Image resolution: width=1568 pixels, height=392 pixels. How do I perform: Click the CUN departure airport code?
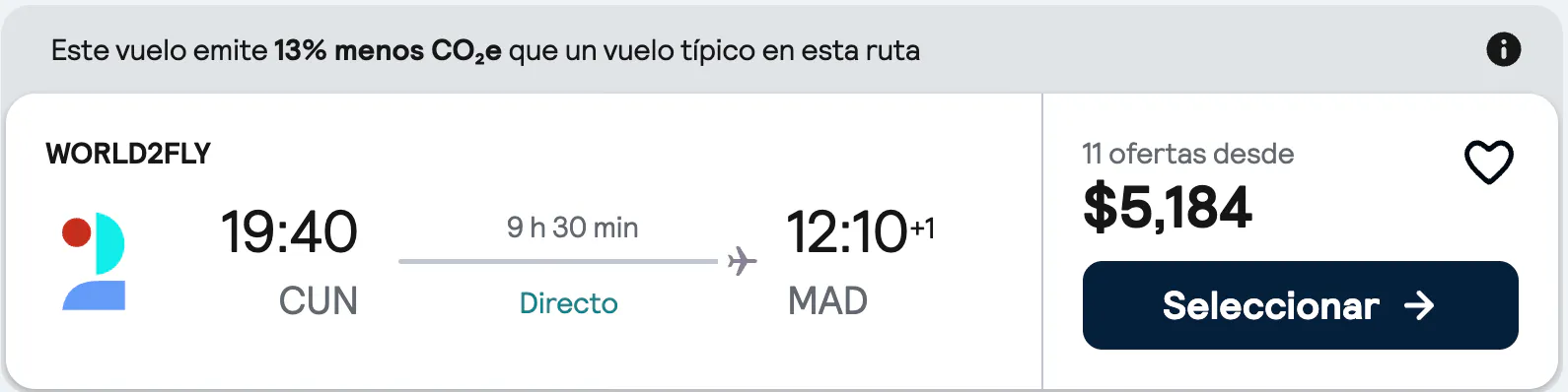point(318,301)
